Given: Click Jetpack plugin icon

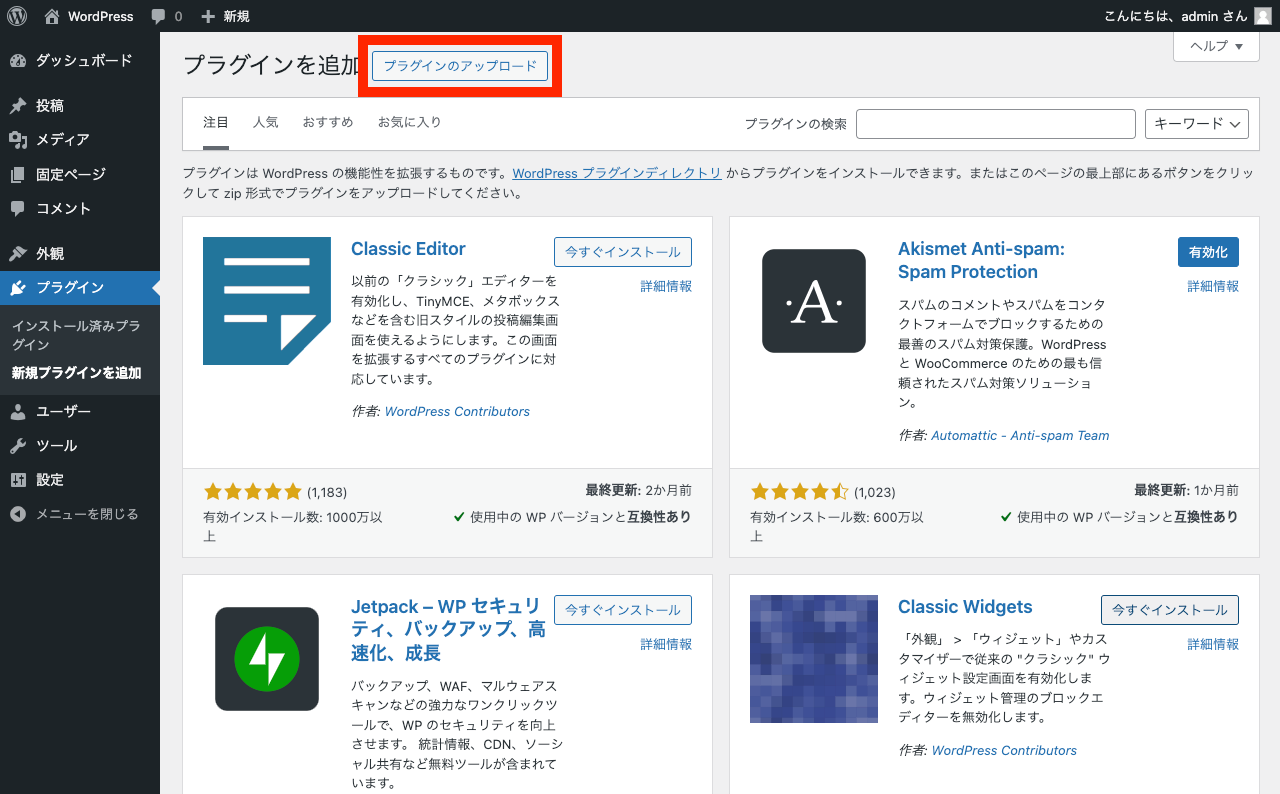Looking at the screenshot, I should (267, 659).
